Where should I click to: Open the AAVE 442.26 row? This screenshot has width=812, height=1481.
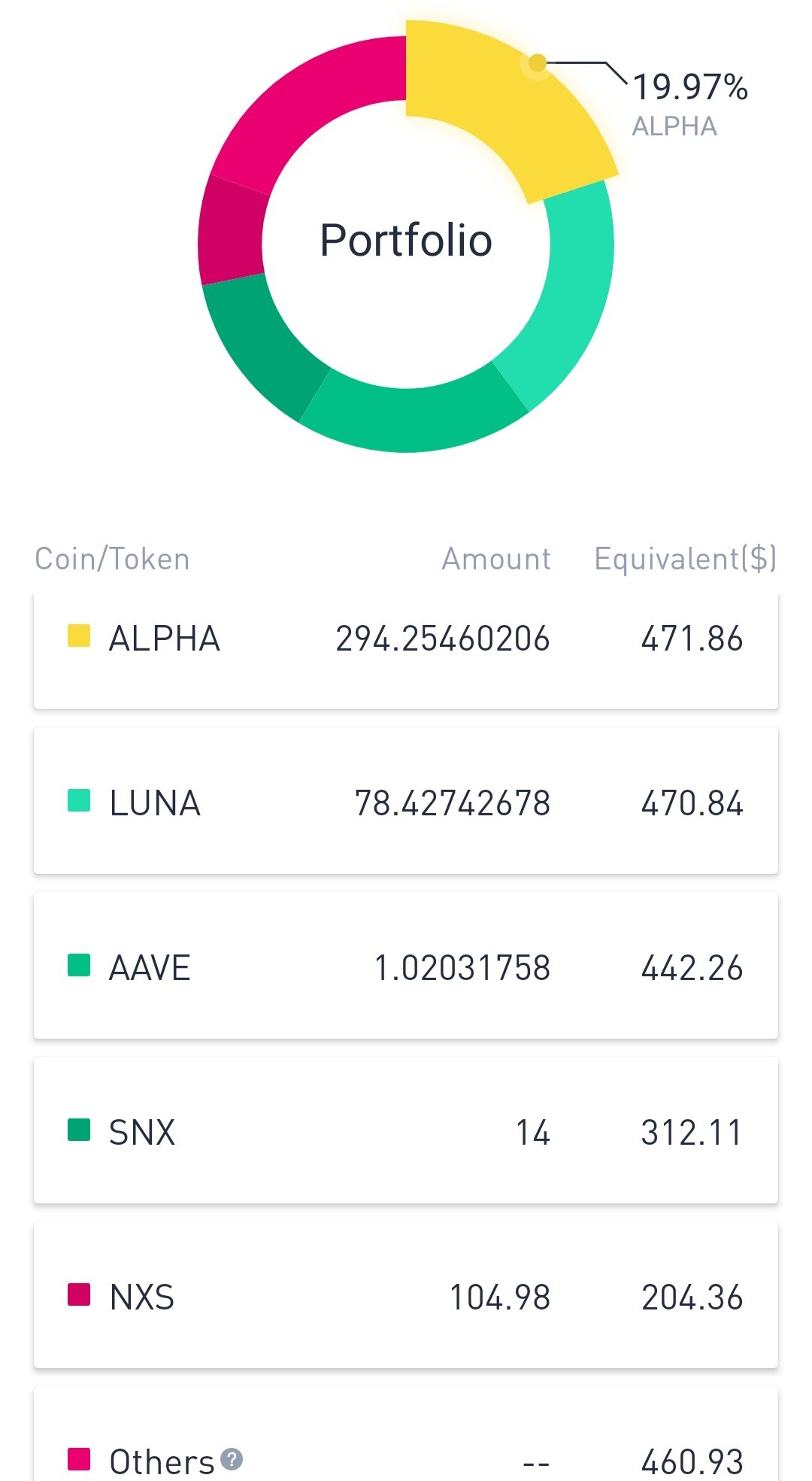406,965
